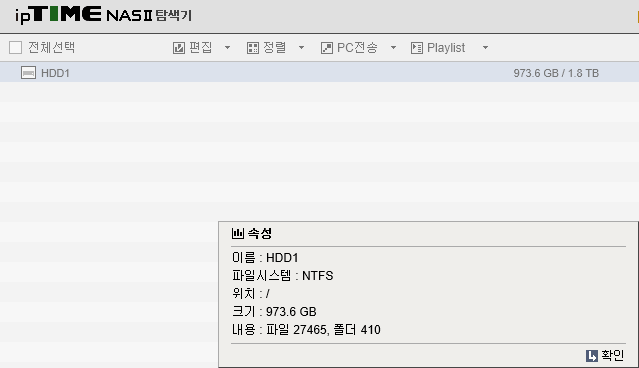The image size is (639, 368).
Task: Open the 편집 menu label
Action: tap(201, 48)
